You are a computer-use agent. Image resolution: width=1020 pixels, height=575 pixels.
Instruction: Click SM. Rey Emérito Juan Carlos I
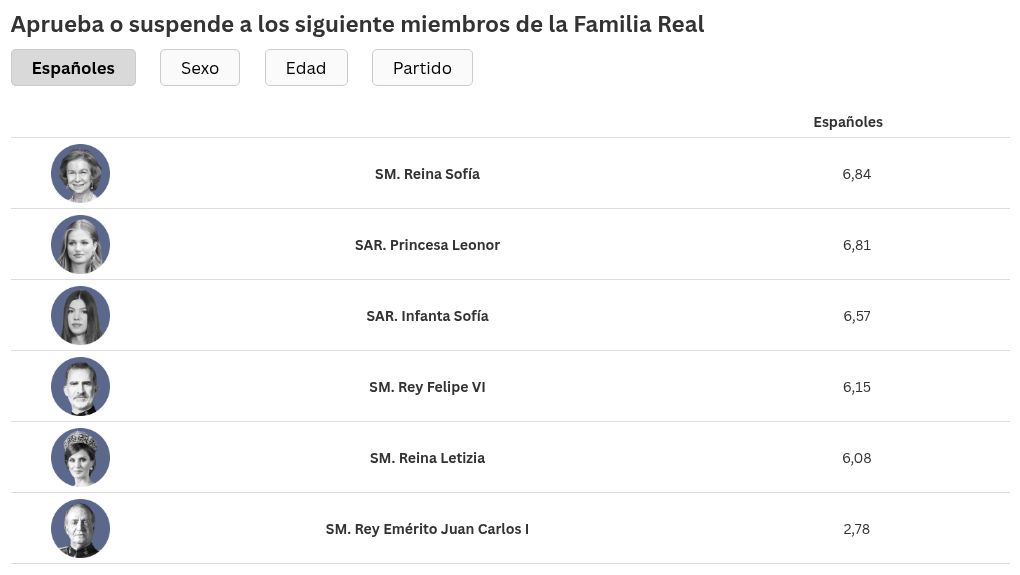tap(427, 529)
